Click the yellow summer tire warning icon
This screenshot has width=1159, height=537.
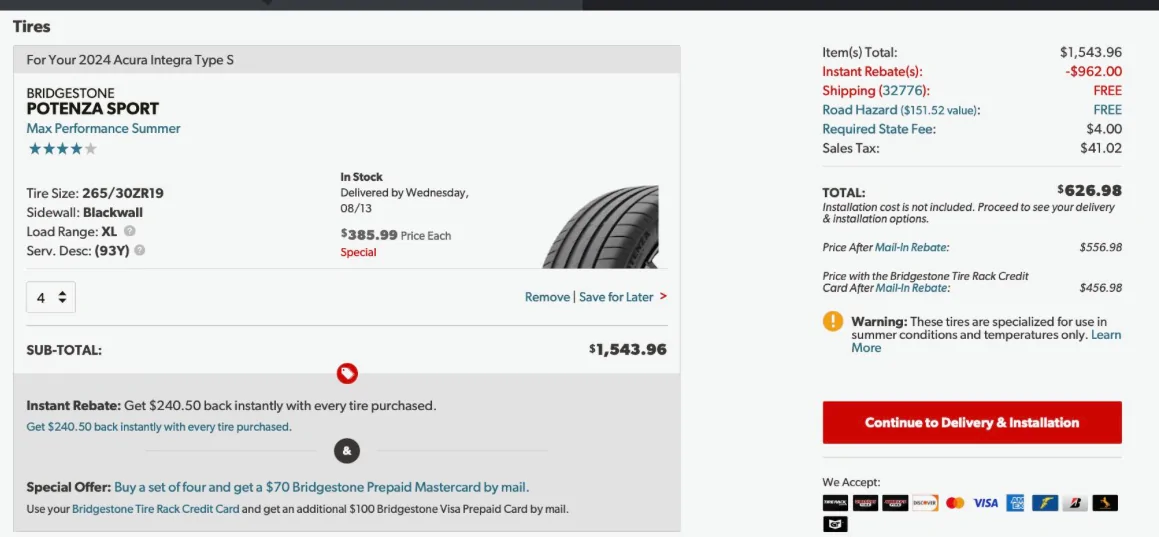point(833,322)
